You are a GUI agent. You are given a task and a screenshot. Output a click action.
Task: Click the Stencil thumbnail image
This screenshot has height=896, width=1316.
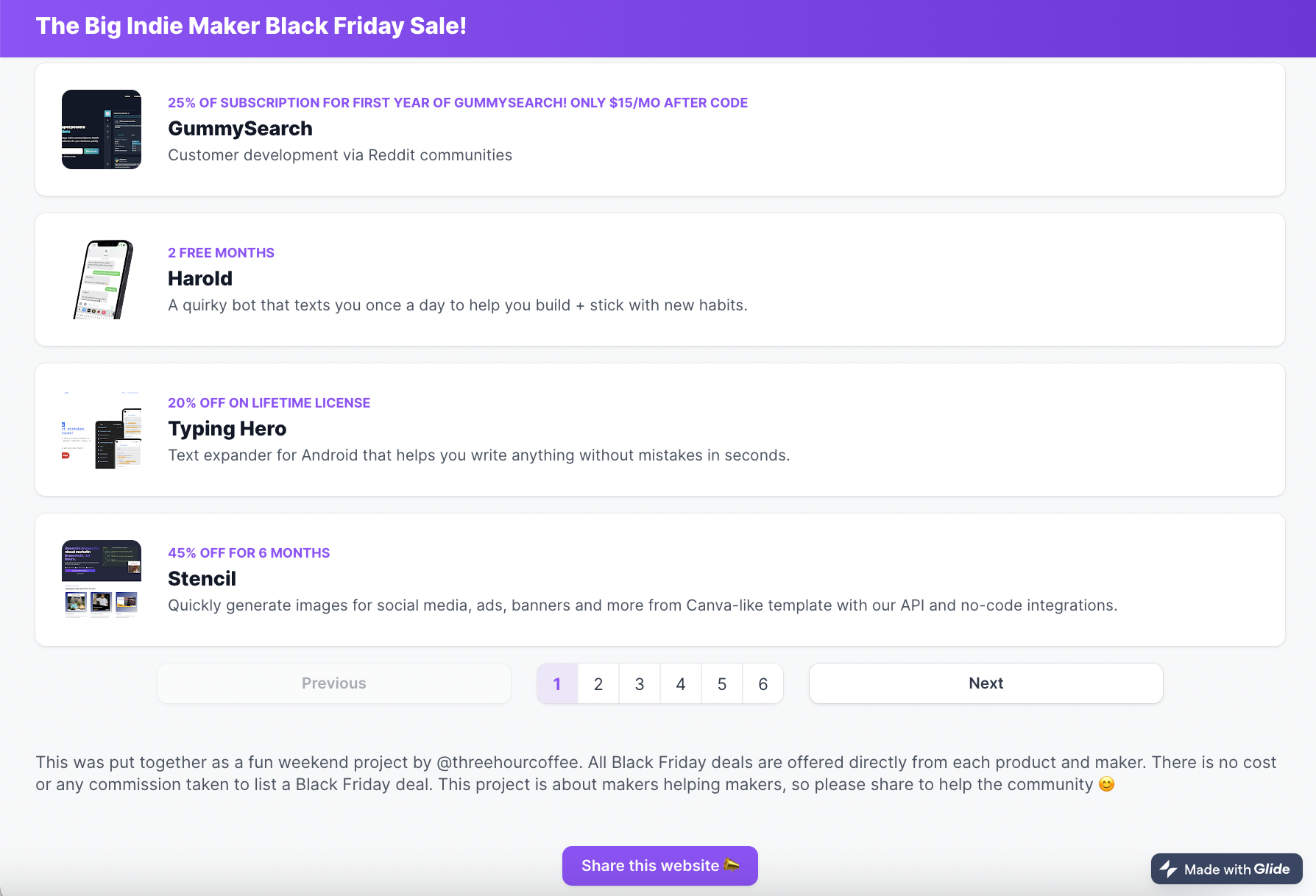(101, 580)
